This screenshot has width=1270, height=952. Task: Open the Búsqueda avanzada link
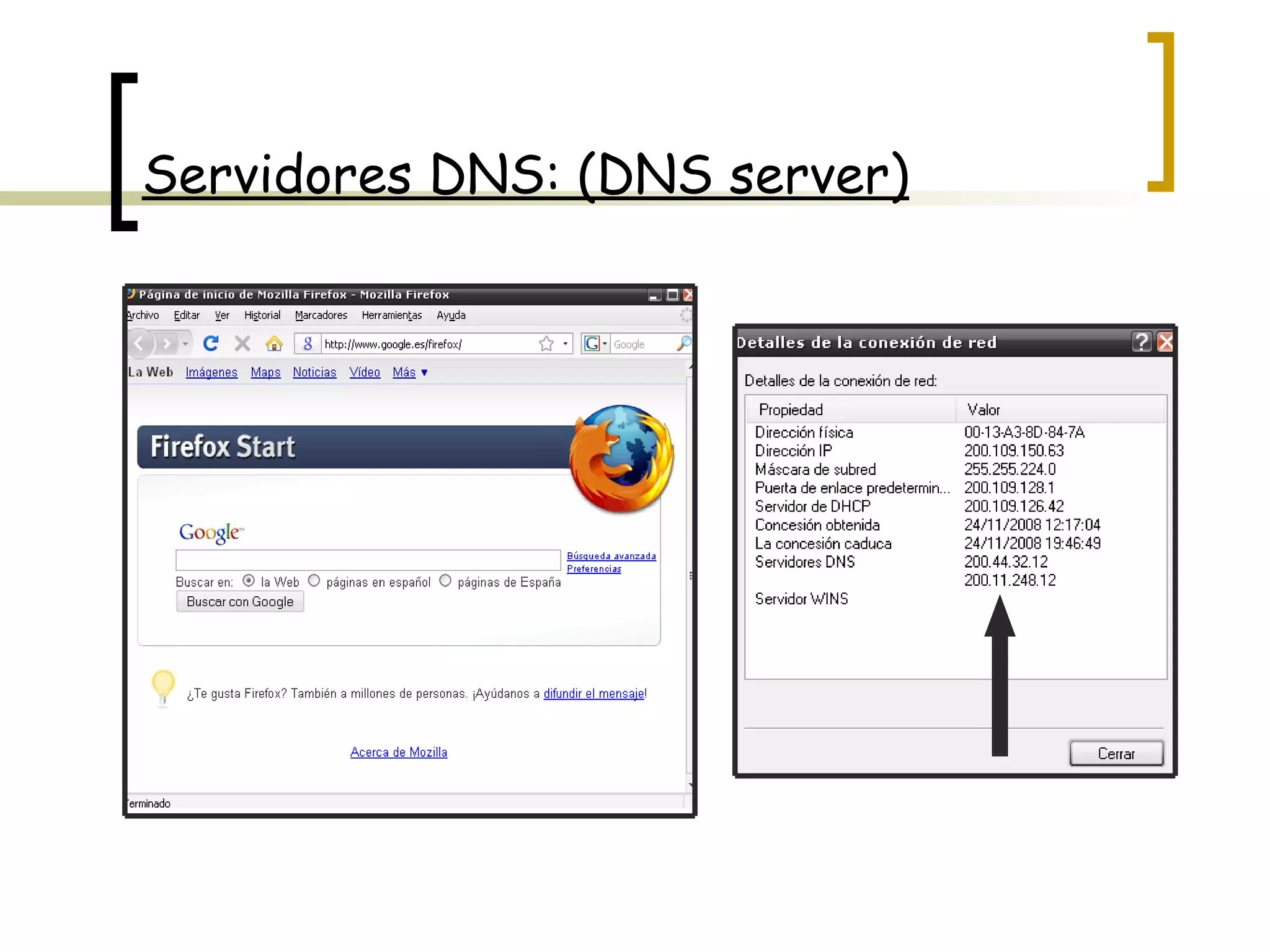[x=611, y=556]
